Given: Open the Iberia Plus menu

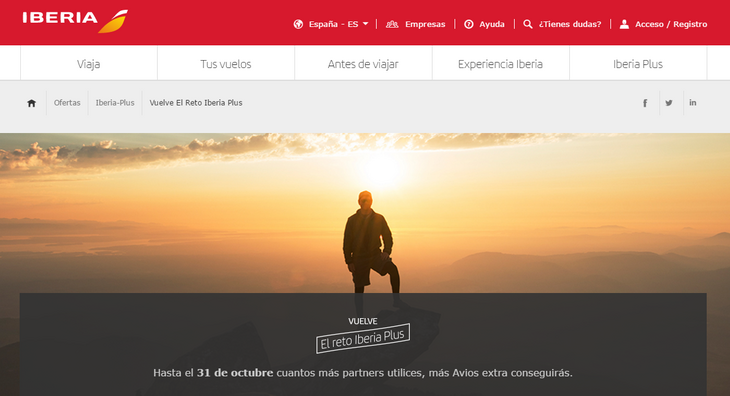Looking at the screenshot, I should (638, 64).
